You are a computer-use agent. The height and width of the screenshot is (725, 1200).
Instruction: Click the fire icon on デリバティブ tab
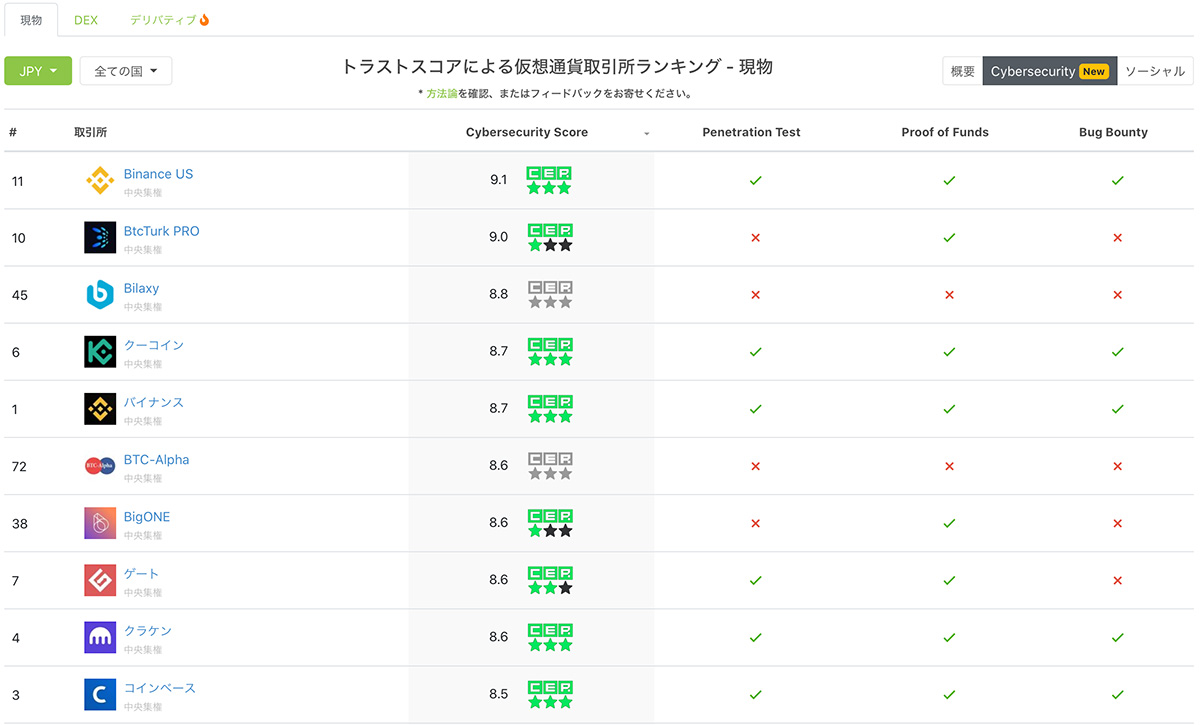[x=205, y=20]
